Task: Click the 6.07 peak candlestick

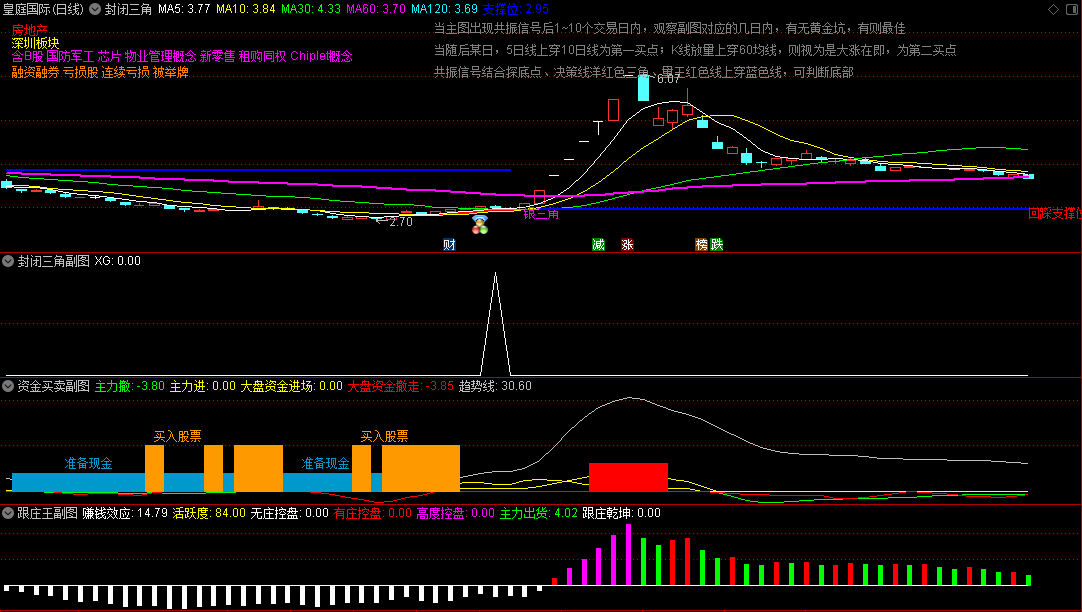Action: pos(643,88)
